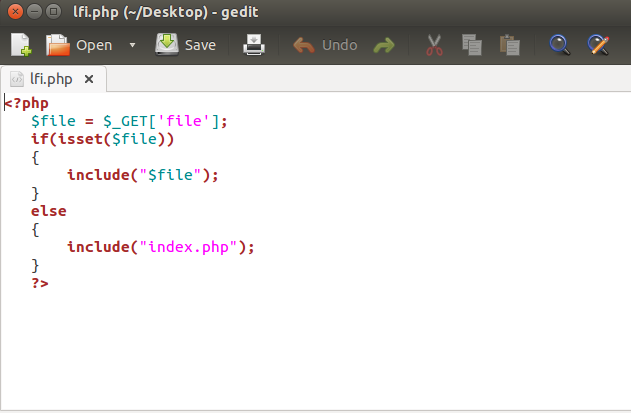Maximize the gedit window

[x=54, y=12]
